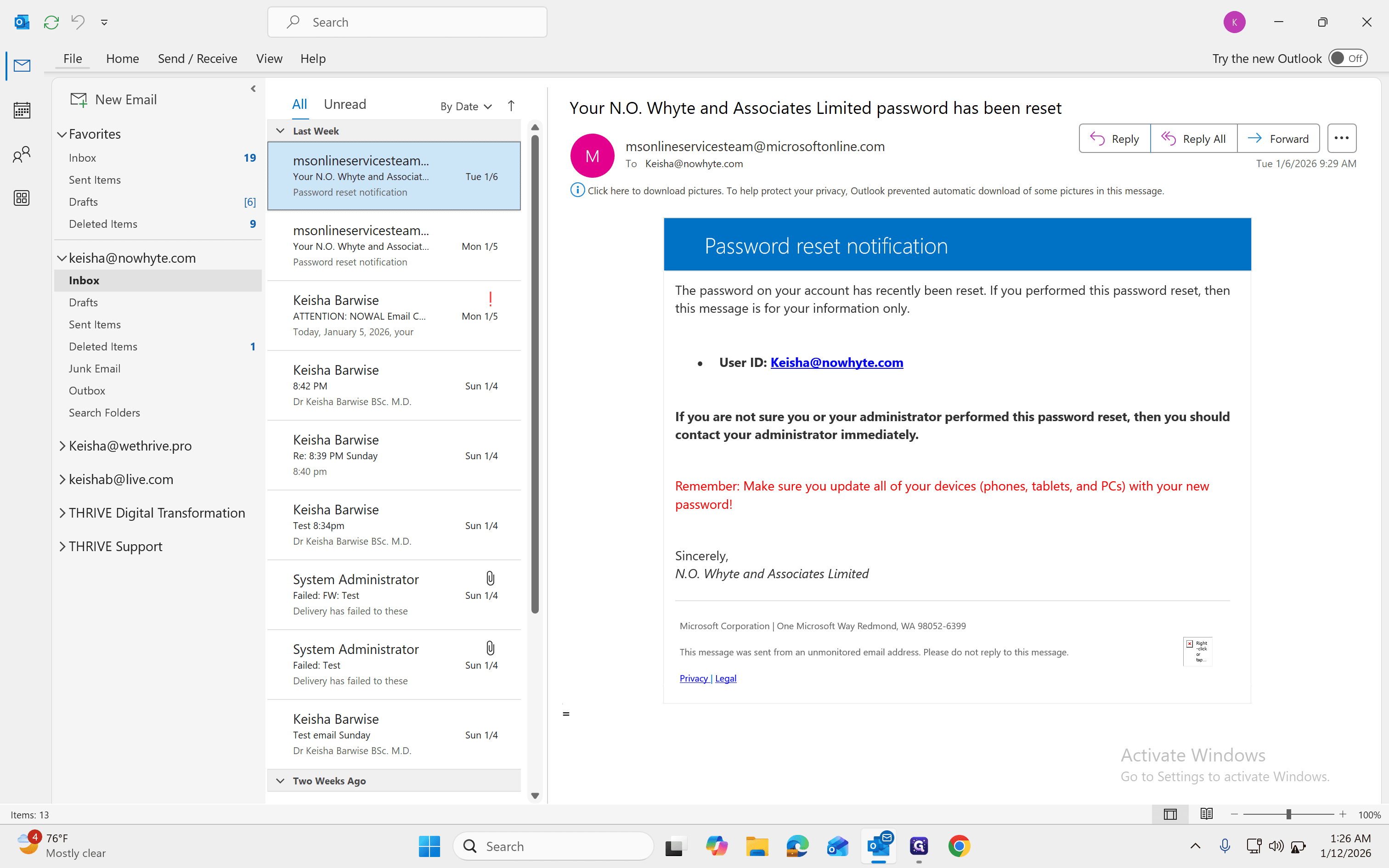Open the ATTENTION: NOWAL Email message

point(394,316)
